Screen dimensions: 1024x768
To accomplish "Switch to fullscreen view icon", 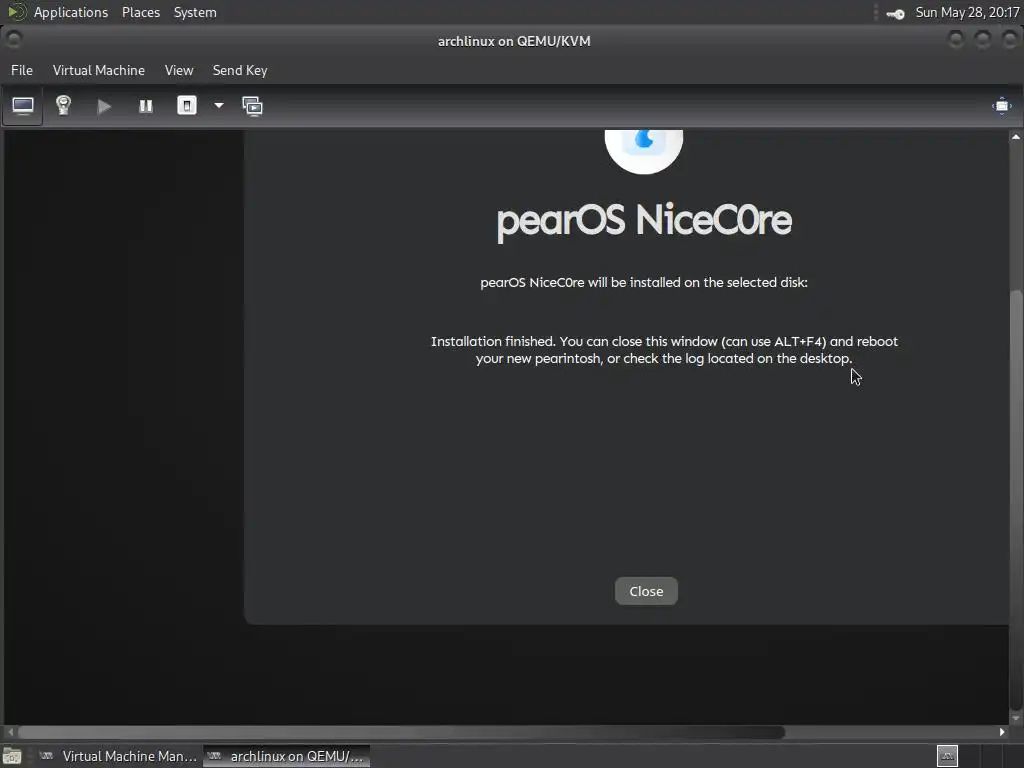I will [1002, 106].
